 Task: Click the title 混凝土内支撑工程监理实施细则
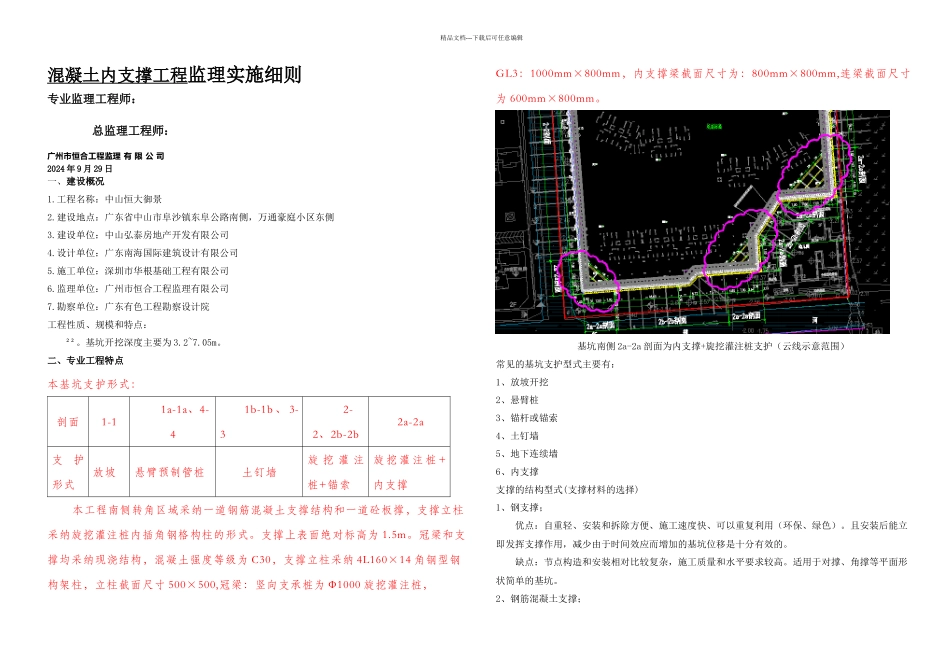[174, 75]
